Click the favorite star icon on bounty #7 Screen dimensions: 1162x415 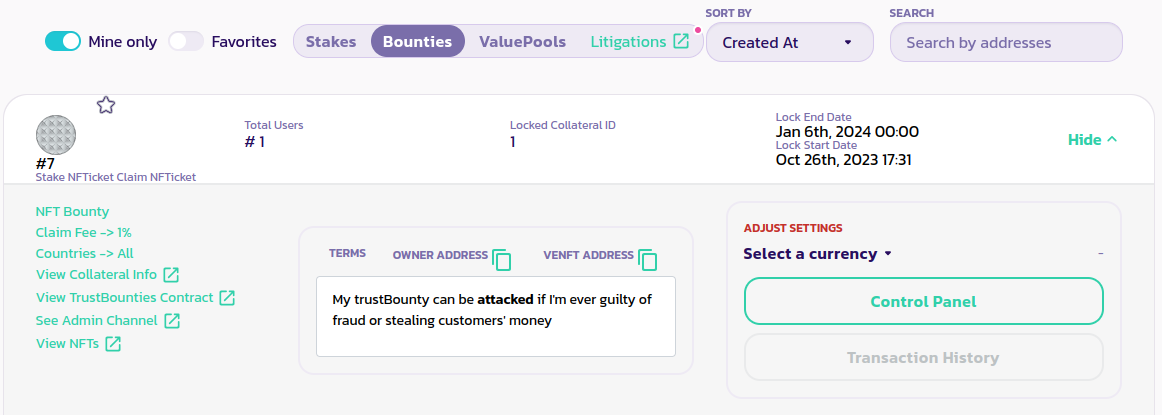click(106, 105)
